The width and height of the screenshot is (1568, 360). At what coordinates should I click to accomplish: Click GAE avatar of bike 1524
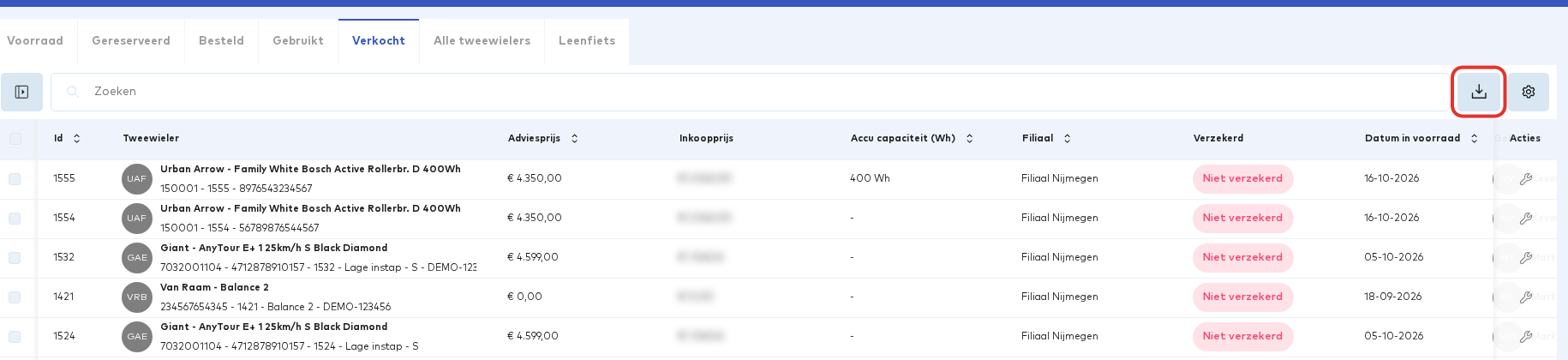coord(137,337)
